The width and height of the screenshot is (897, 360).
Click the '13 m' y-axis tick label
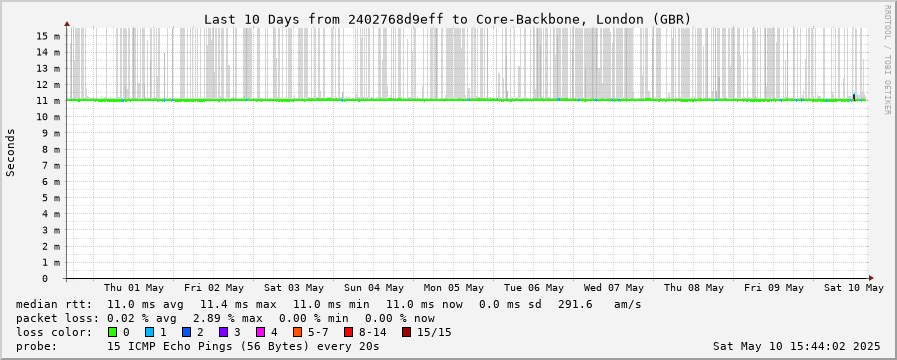tap(48, 68)
